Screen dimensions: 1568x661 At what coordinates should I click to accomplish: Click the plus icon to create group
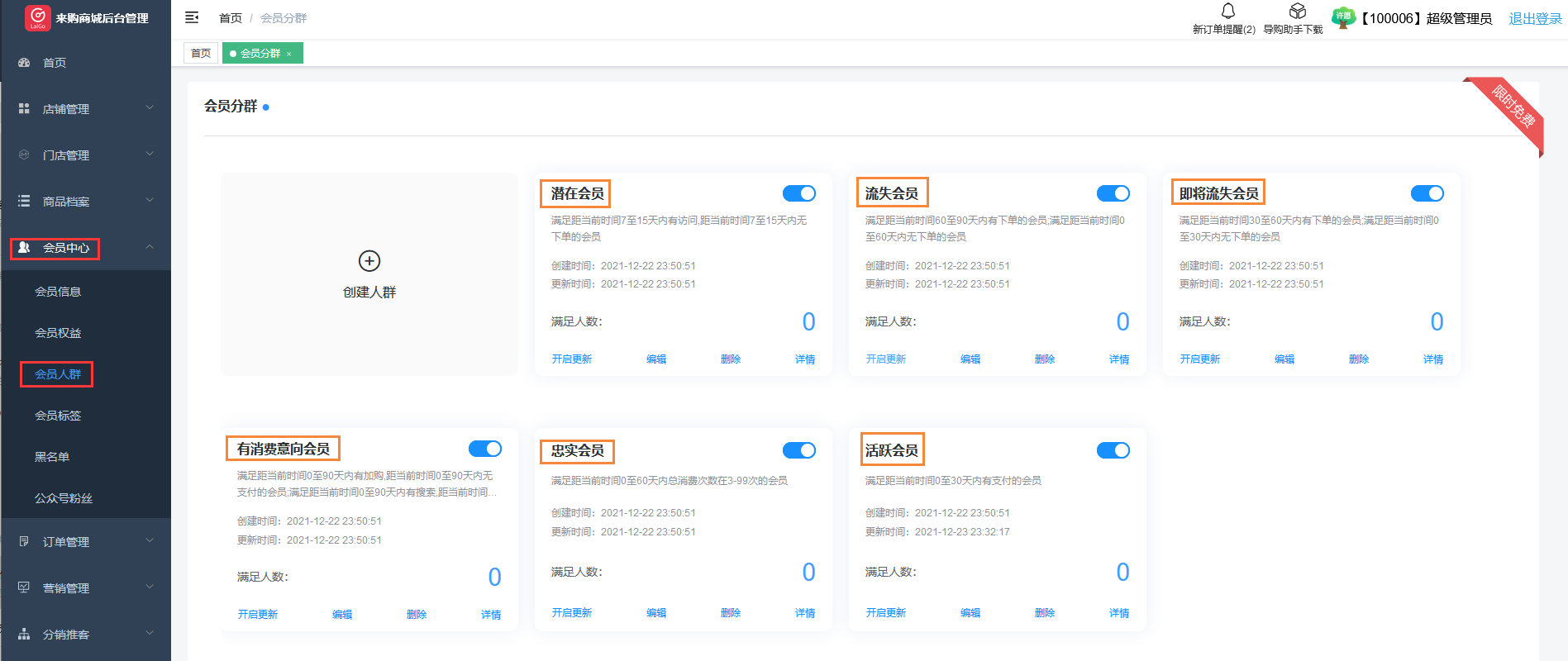(x=369, y=261)
